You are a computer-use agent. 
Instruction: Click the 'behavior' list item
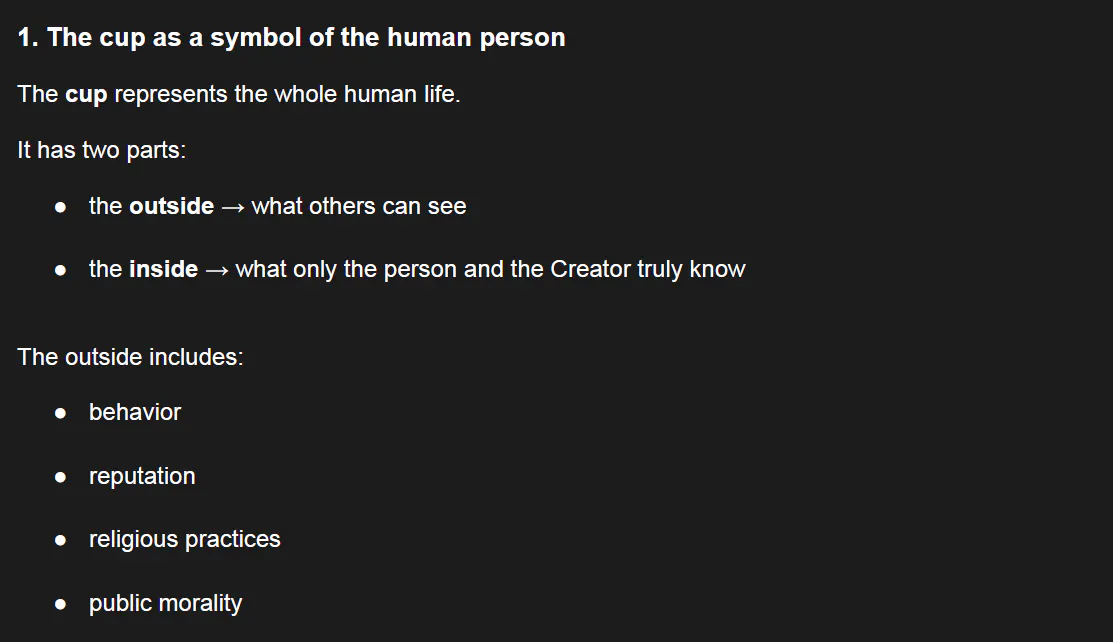point(135,413)
